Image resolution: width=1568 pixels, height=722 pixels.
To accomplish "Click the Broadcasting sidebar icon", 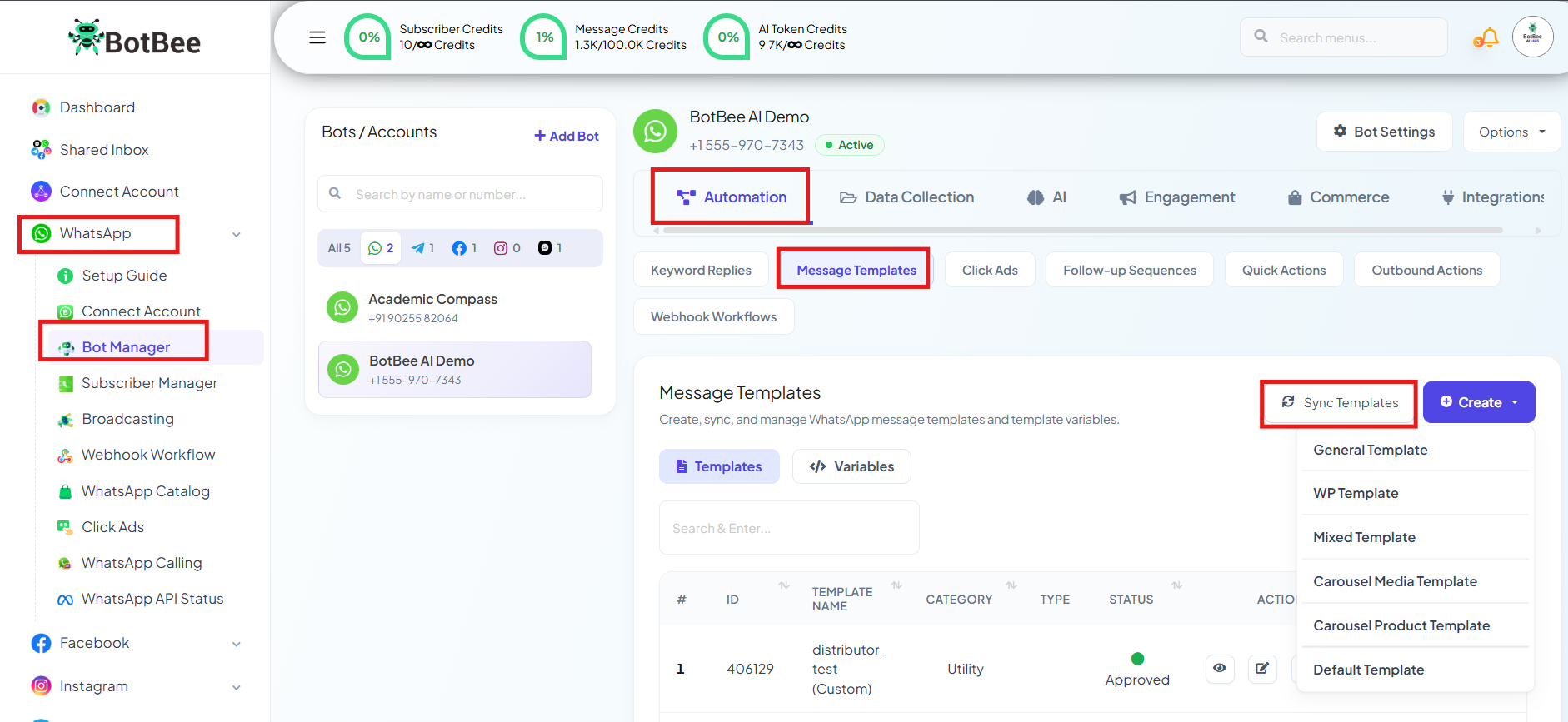I will (x=65, y=420).
